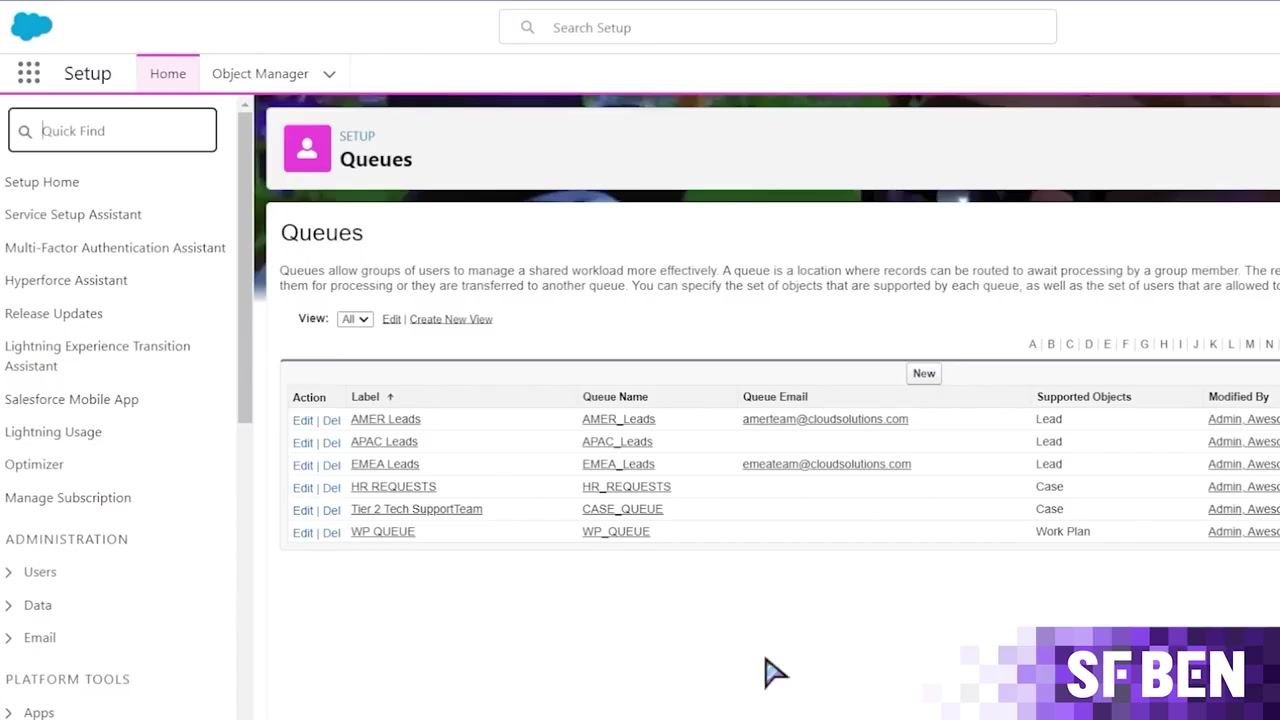Focus the Search Setup field
The width and height of the screenshot is (1280, 720).
777,27
